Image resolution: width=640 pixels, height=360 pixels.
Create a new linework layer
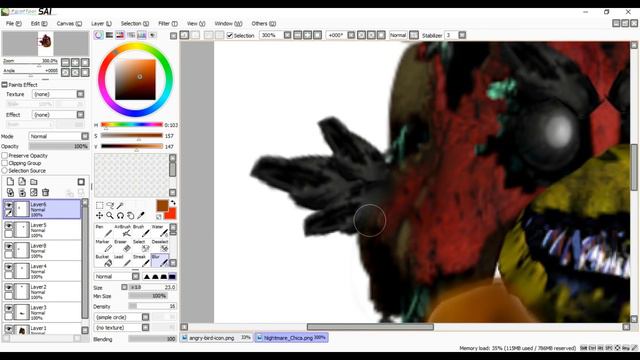pos(22,182)
